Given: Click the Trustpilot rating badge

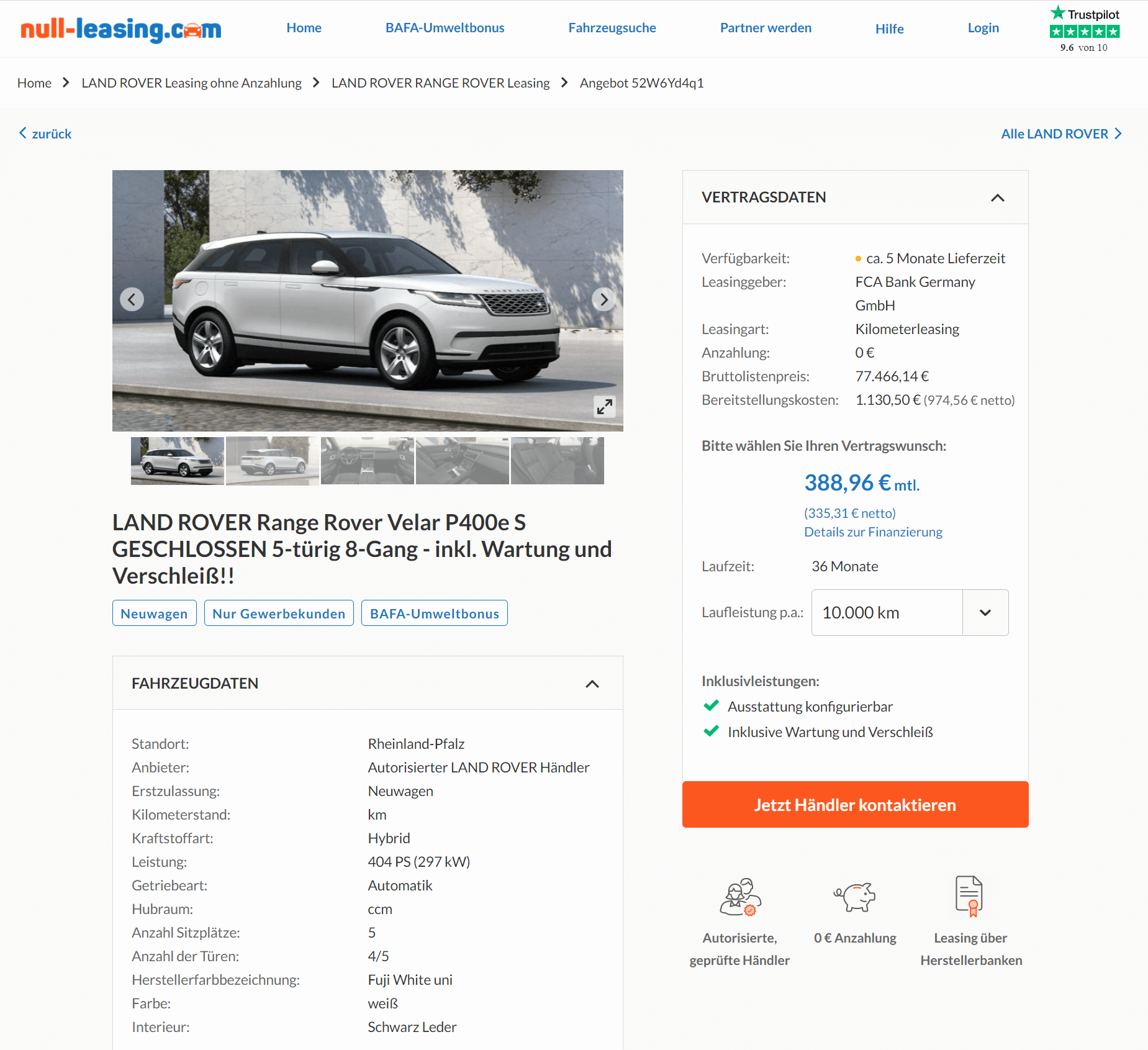Looking at the screenshot, I should pyautogui.click(x=1085, y=29).
